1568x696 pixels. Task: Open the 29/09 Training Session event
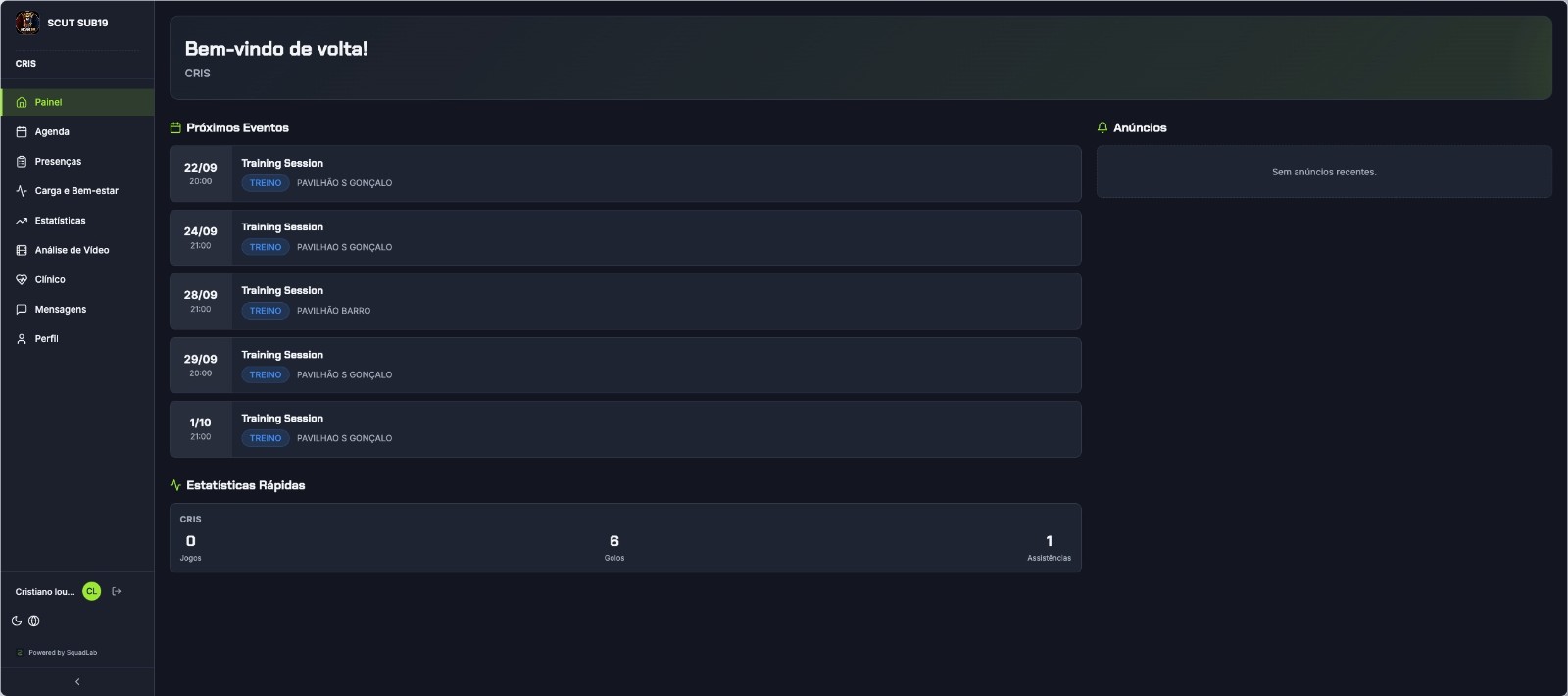click(x=625, y=366)
